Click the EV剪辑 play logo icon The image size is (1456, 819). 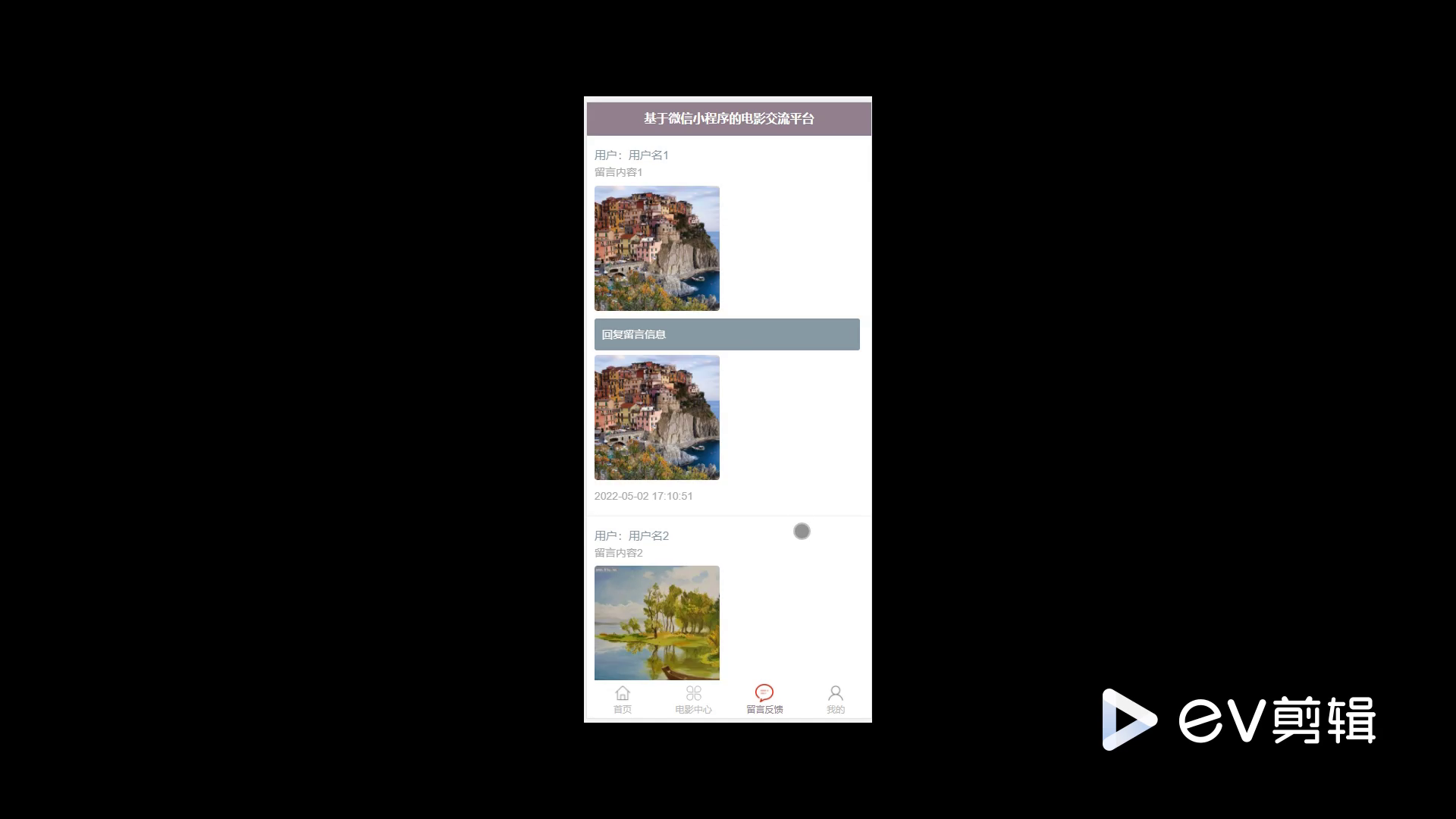pos(1129,720)
